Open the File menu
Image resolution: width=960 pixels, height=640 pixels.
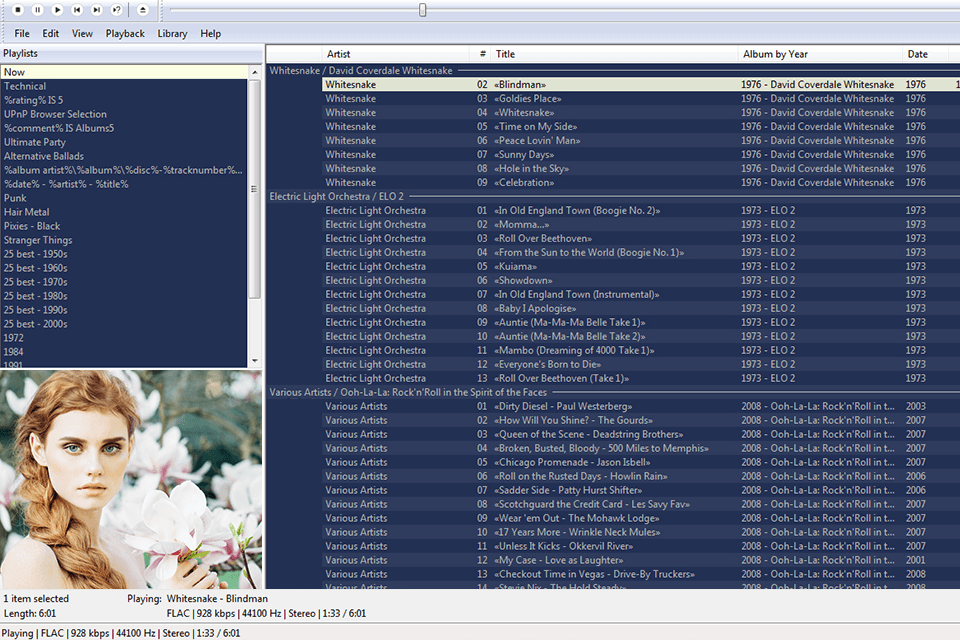coord(21,33)
